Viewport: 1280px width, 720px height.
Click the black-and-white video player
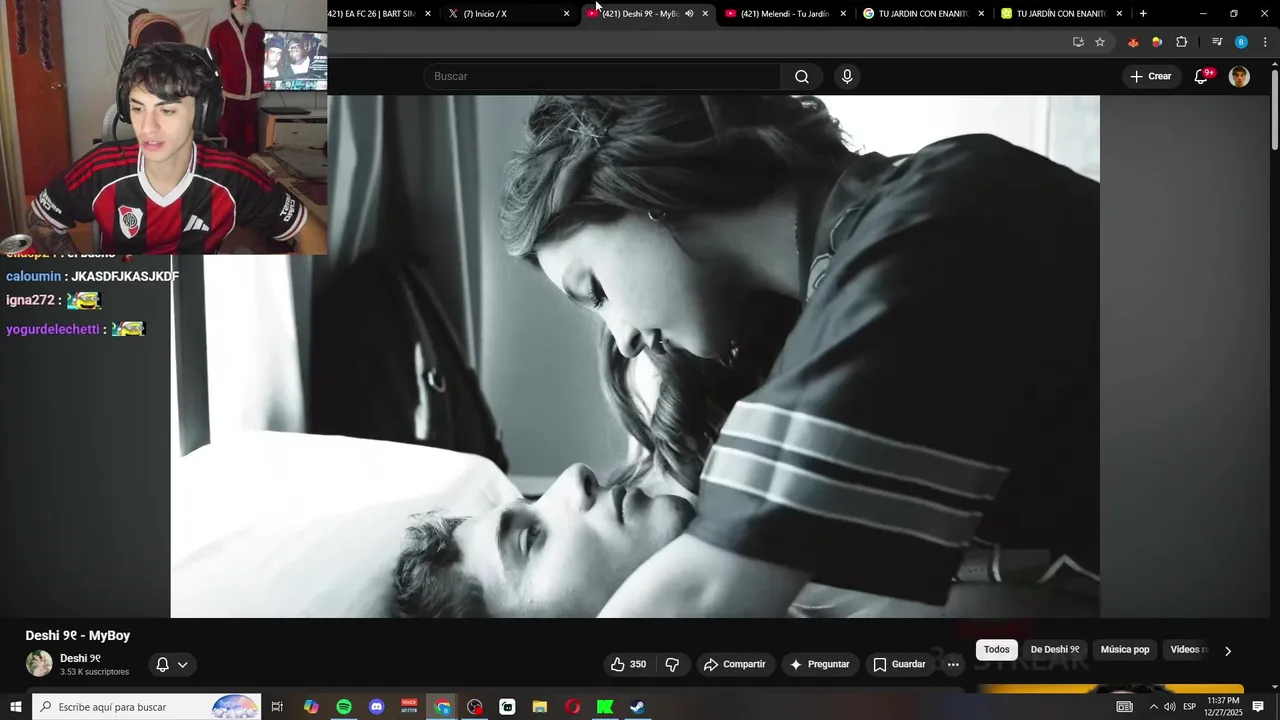[635, 356]
